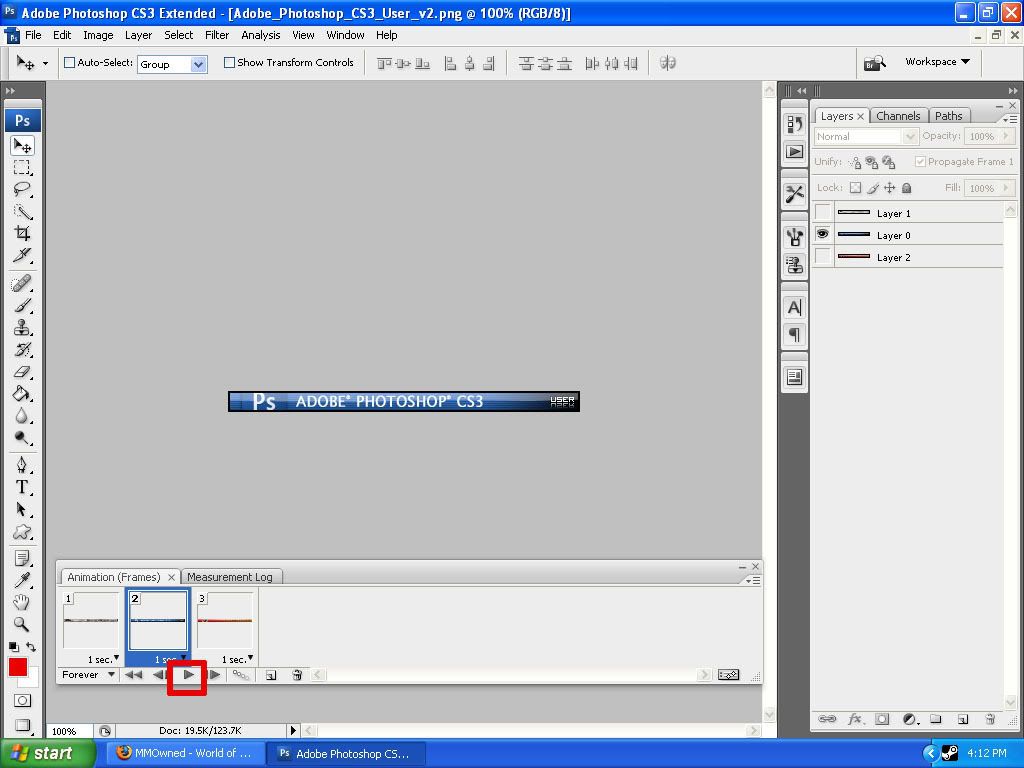Select the Path Selection tool

tap(22, 509)
